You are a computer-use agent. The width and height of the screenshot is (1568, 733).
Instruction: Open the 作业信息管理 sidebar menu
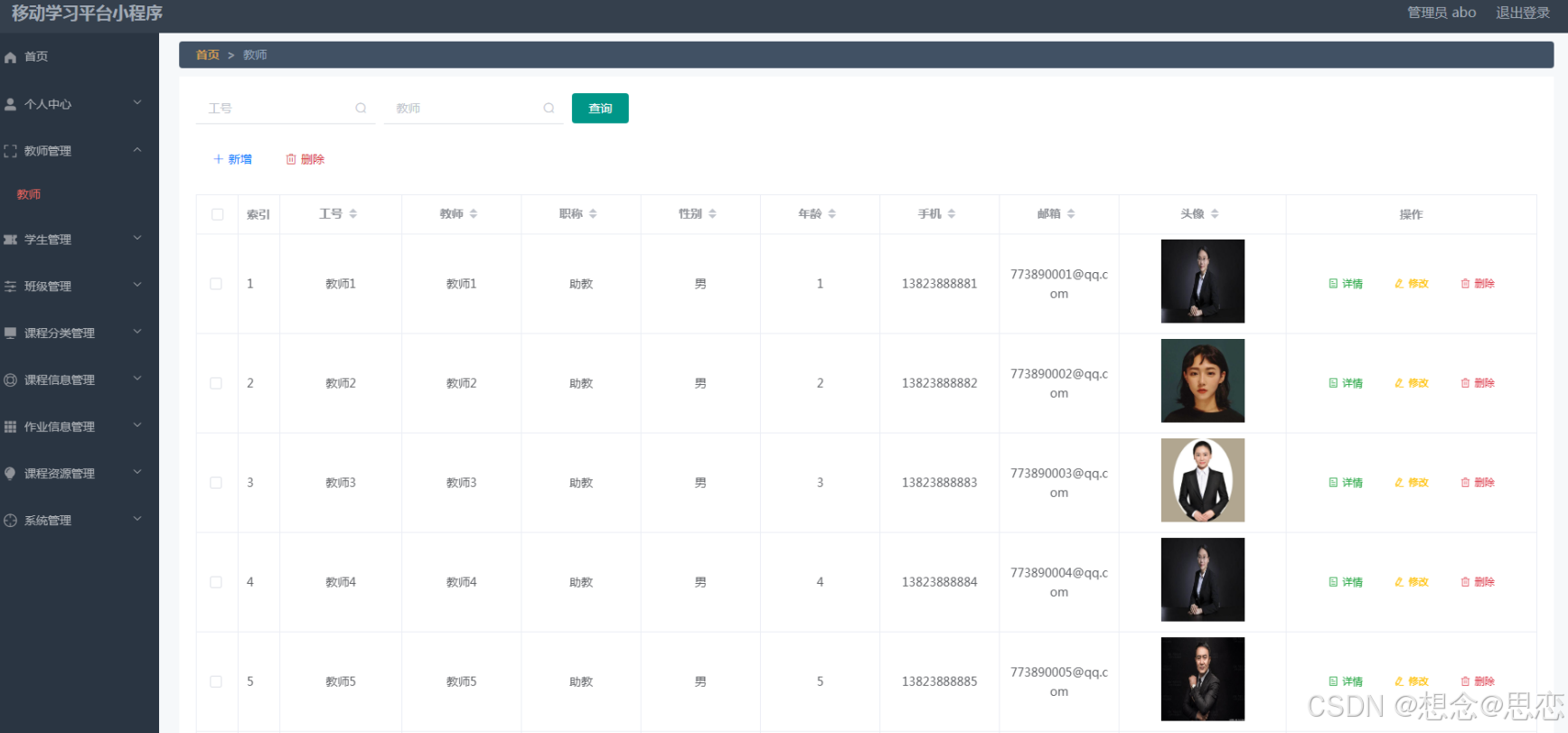pos(80,427)
